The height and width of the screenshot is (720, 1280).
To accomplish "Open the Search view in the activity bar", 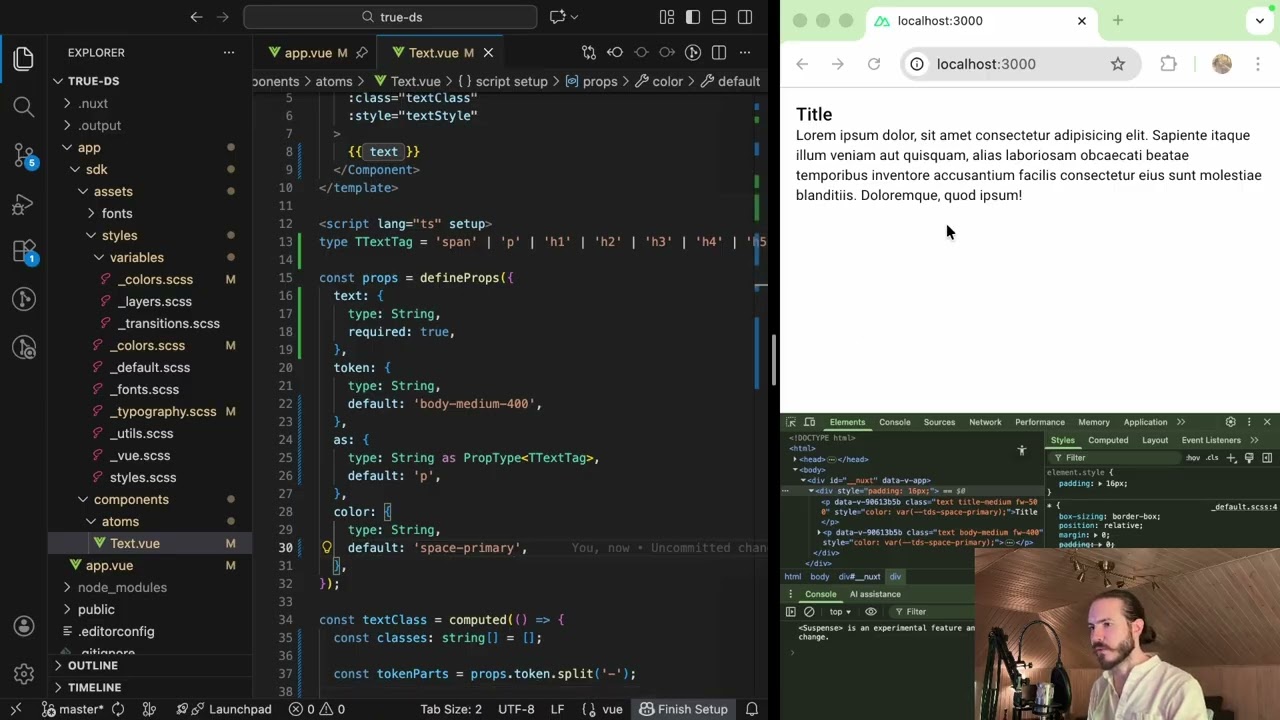I will (x=24, y=106).
